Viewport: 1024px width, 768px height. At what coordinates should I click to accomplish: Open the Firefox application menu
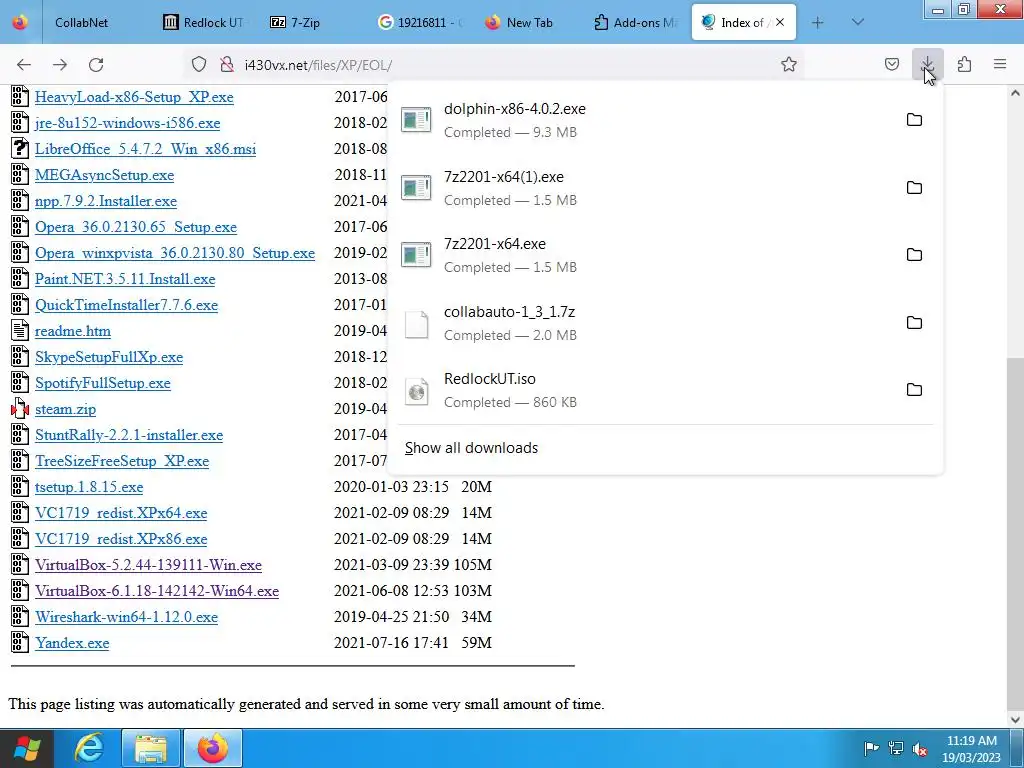click(x=1000, y=64)
